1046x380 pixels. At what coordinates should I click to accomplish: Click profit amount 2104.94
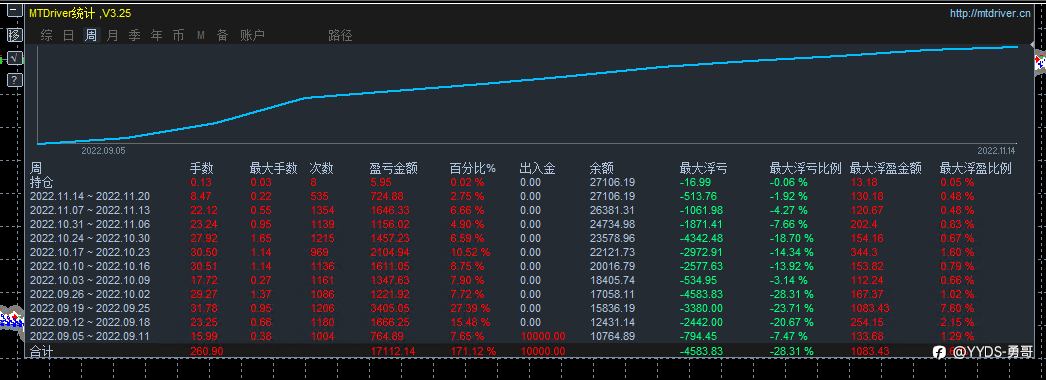pyautogui.click(x=390, y=252)
